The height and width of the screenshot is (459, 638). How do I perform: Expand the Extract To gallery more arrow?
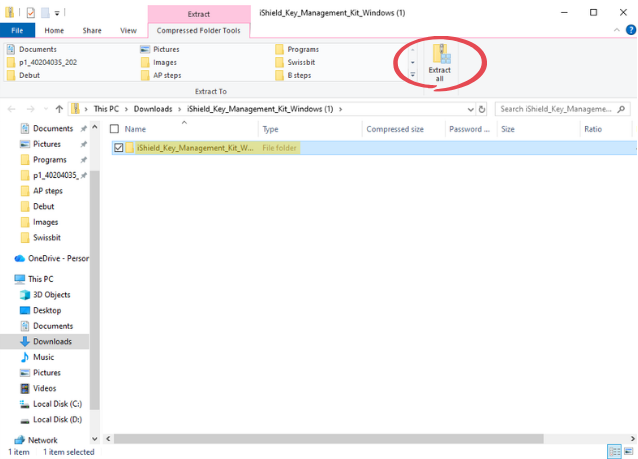[413, 75]
